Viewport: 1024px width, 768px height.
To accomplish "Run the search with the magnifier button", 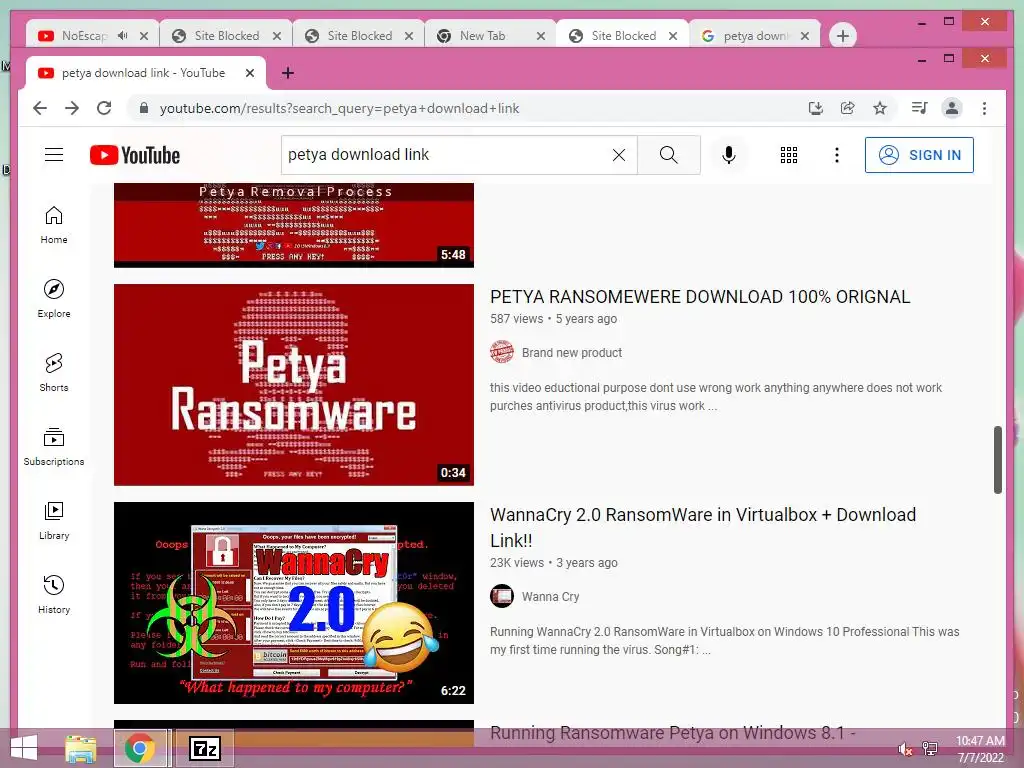I will coord(669,155).
